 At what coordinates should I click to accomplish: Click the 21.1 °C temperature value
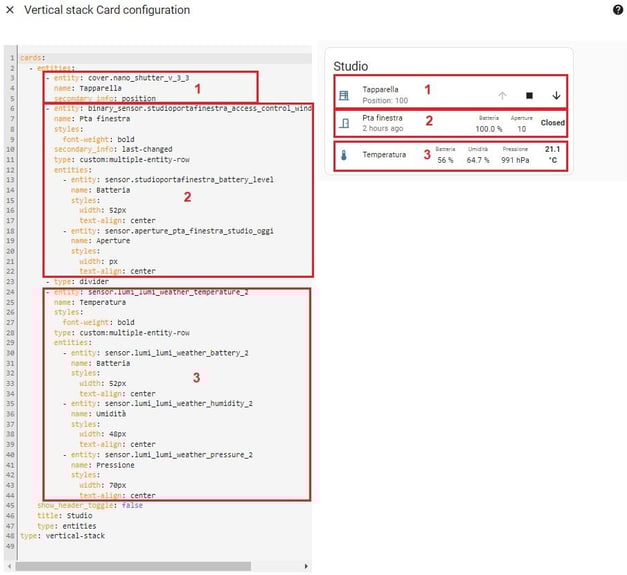point(552,155)
